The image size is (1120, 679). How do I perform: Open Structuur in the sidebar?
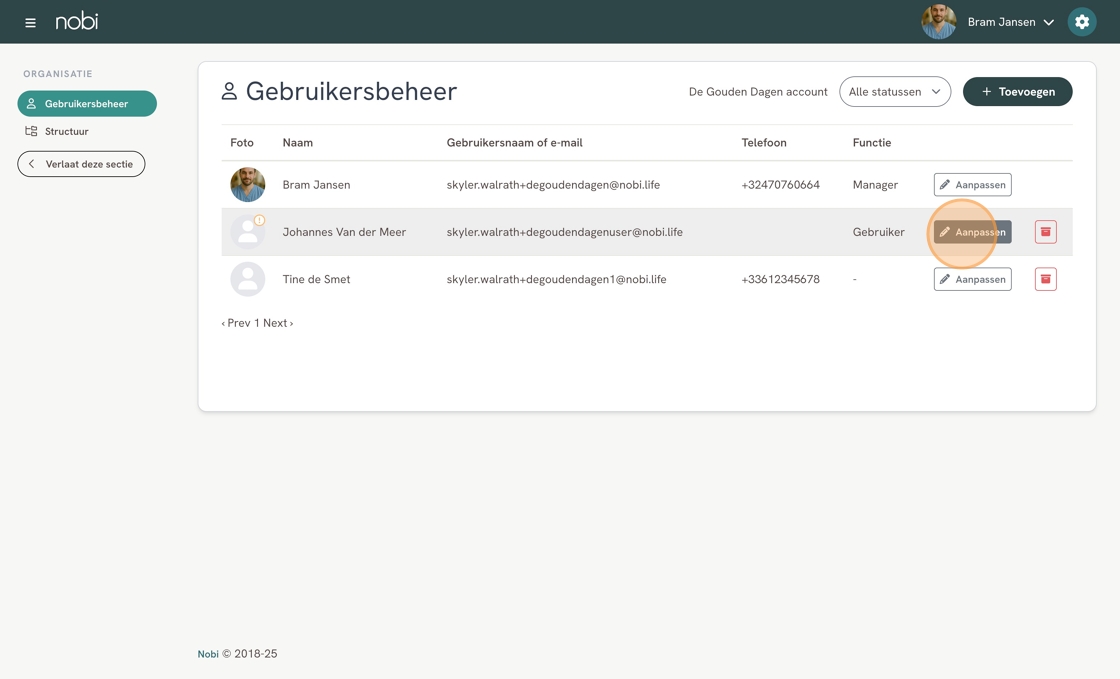(x=66, y=131)
